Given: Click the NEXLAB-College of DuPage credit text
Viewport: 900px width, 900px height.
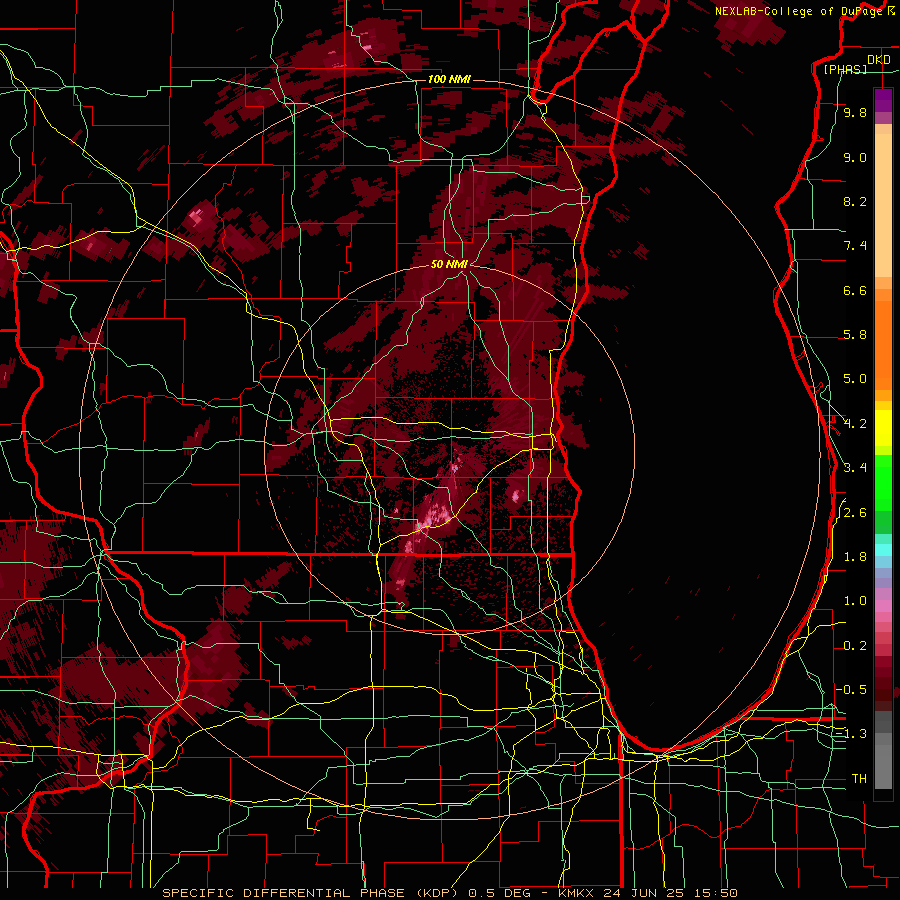Looking at the screenshot, I should coord(800,11).
